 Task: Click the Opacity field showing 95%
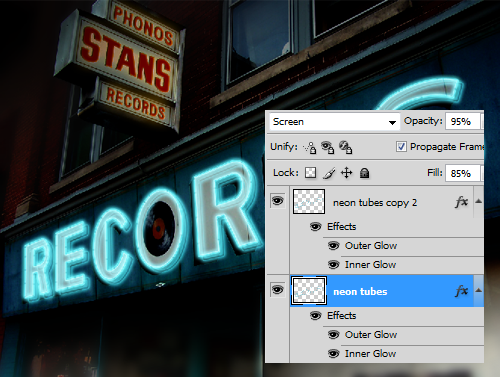point(463,122)
